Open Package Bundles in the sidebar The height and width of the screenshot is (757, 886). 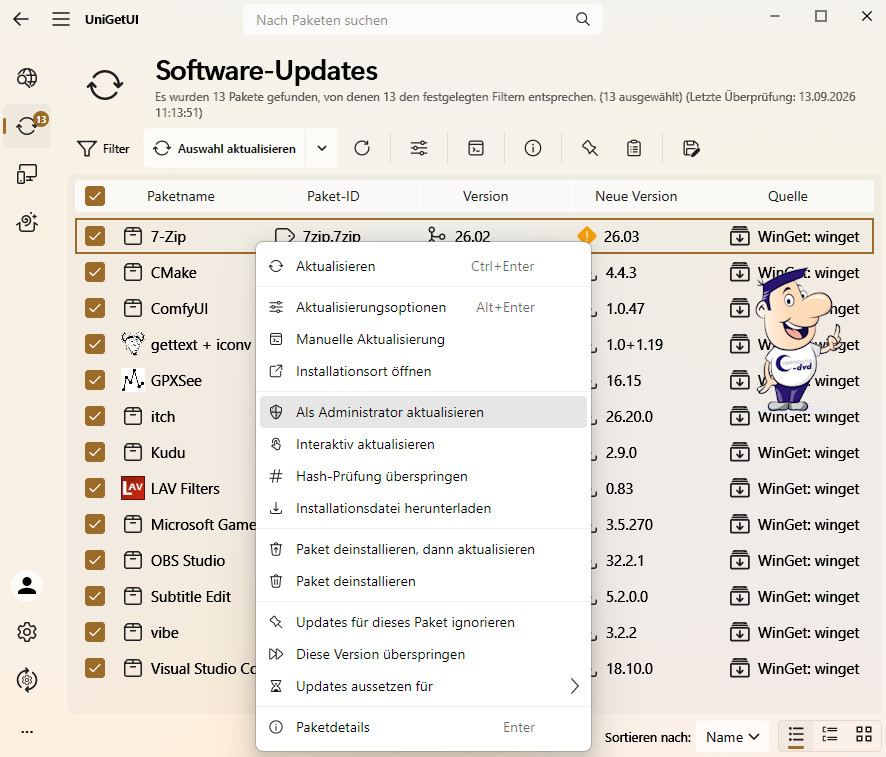tap(27, 223)
